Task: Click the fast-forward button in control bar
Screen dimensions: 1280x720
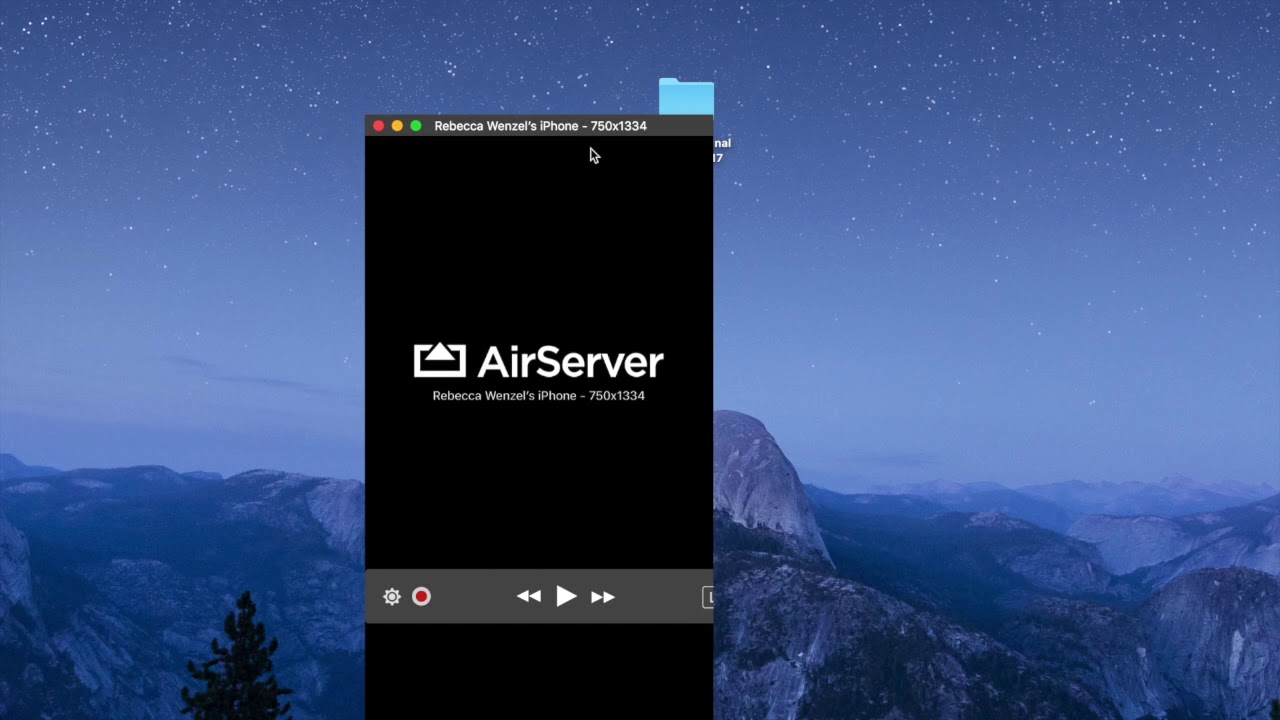Action: (x=603, y=597)
